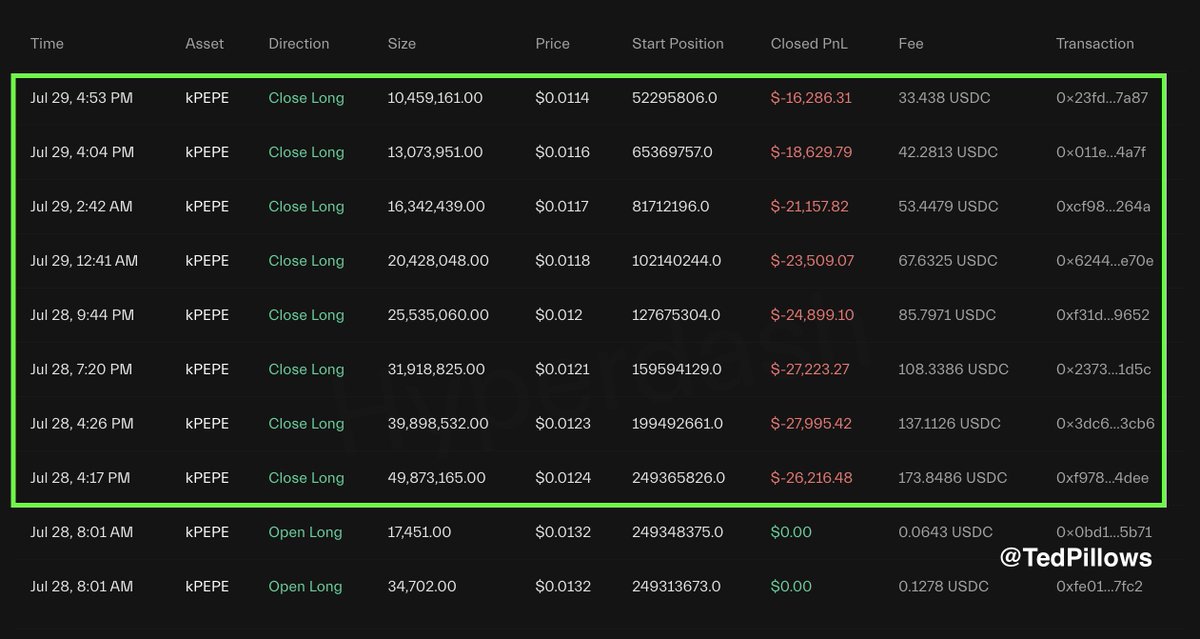Click the fee 53.4479 USDC
Screen dimensions: 1200x639
pyautogui.click(x=948, y=206)
